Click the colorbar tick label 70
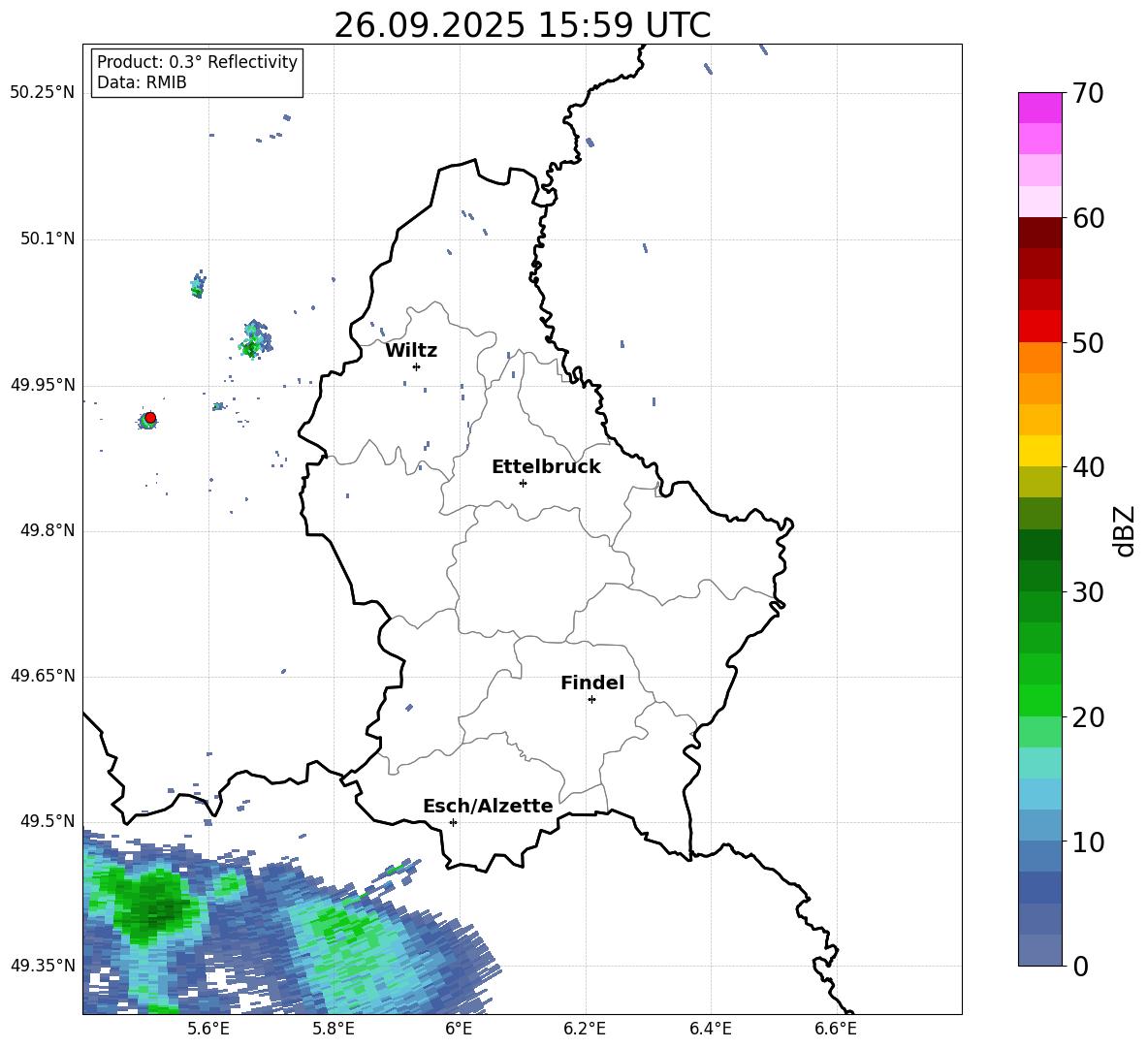1148x1048 pixels. 1088,94
